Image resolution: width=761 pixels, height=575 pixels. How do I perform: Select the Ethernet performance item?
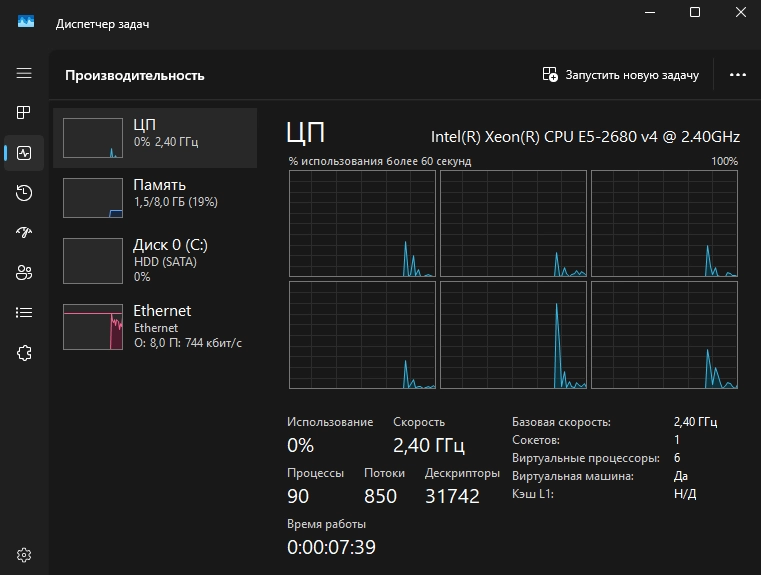155,326
